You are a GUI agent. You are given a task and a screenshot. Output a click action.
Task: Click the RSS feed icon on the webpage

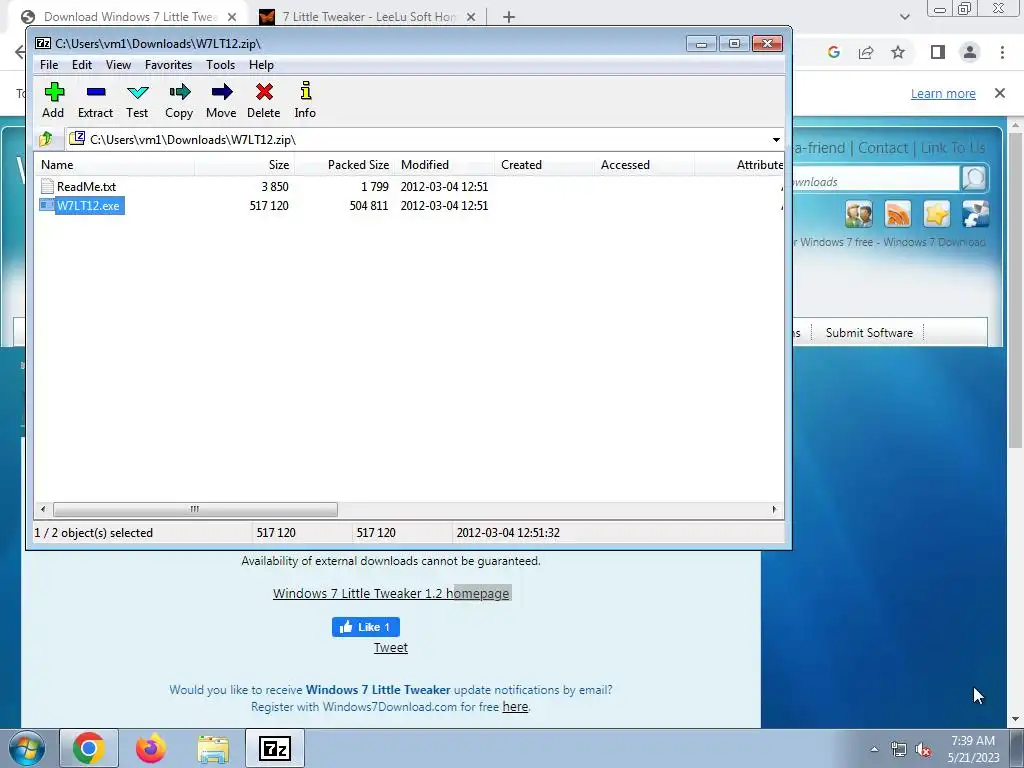click(898, 214)
